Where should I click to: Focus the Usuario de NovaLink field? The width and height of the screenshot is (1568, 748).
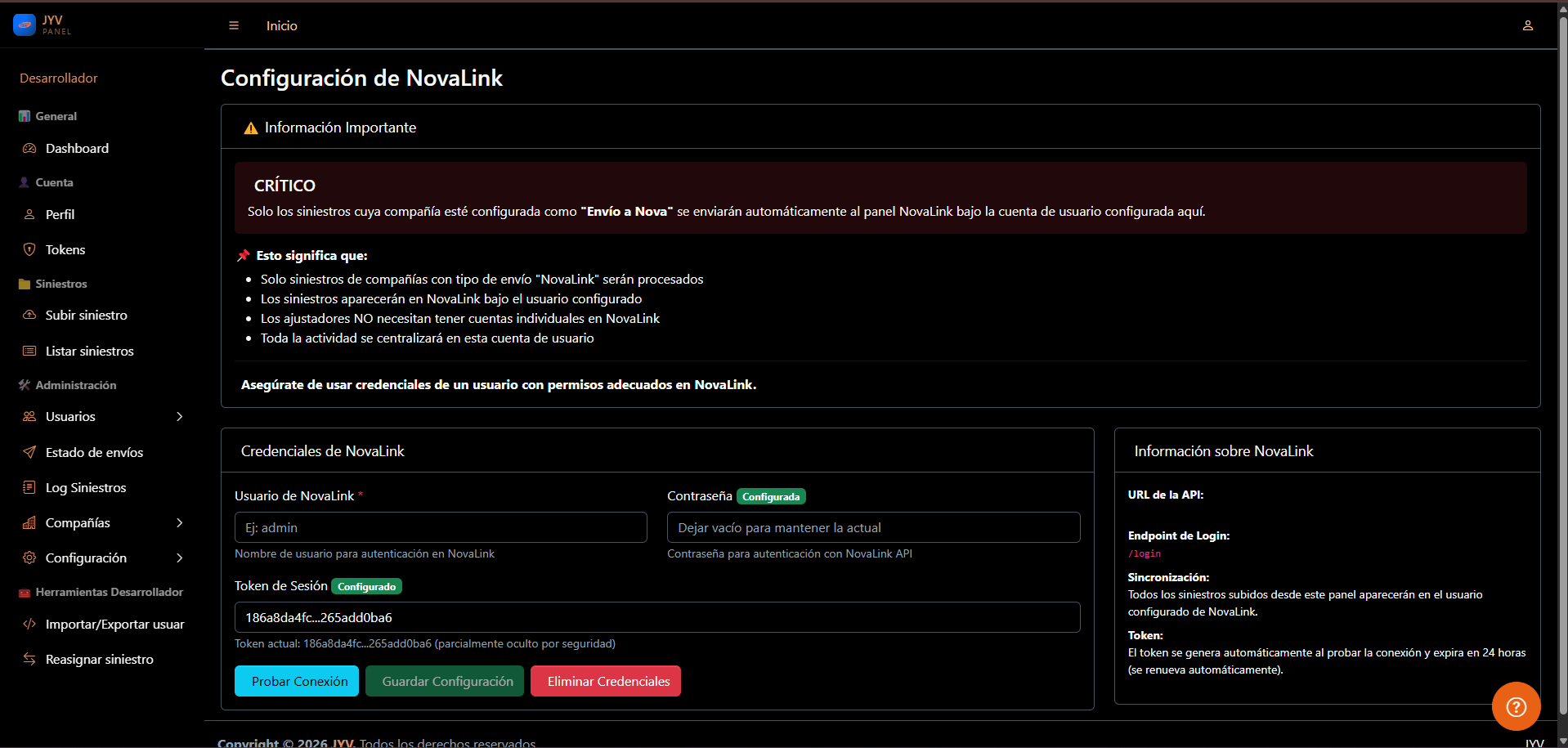tap(441, 527)
